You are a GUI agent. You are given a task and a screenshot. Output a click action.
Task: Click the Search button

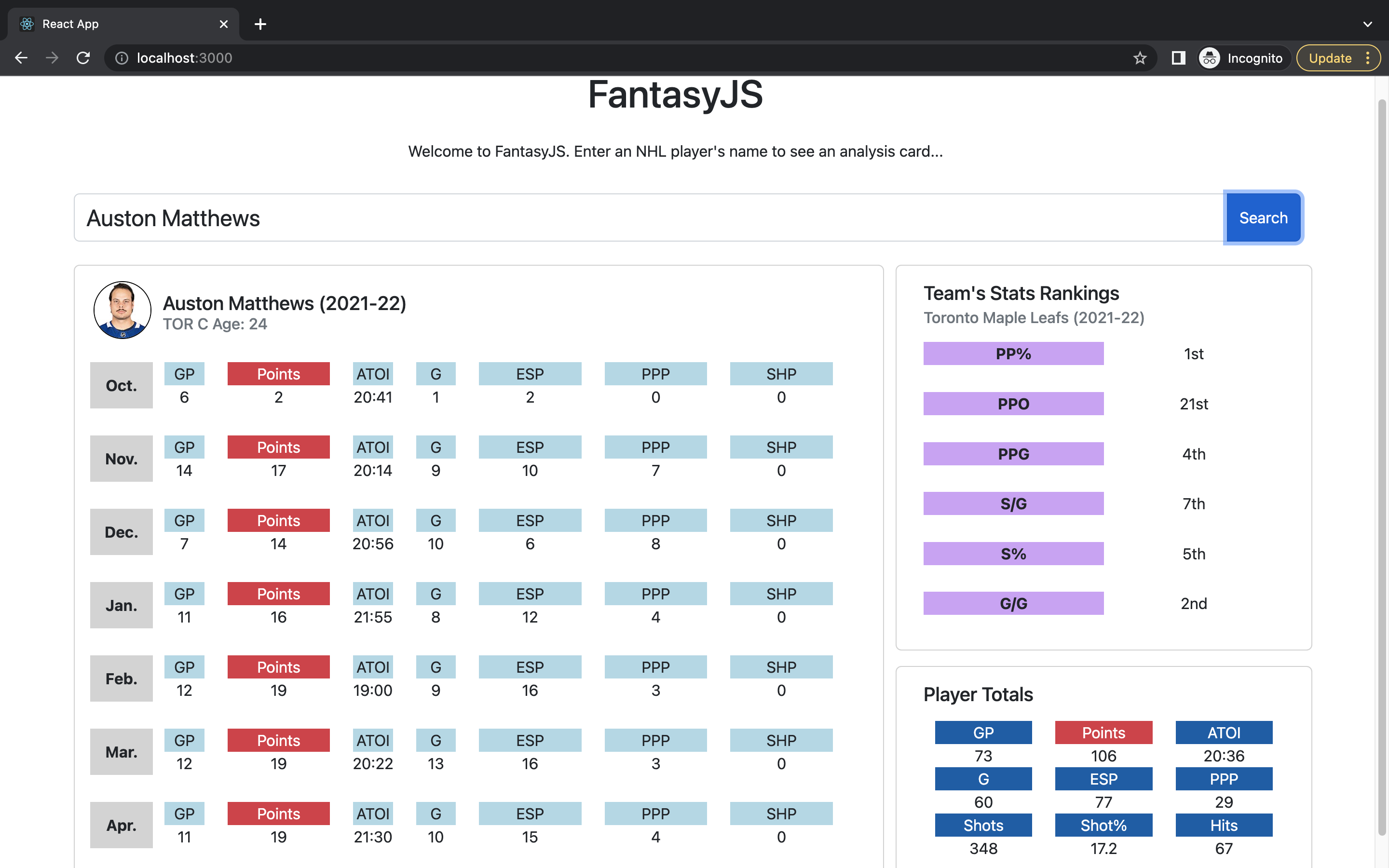(x=1263, y=217)
